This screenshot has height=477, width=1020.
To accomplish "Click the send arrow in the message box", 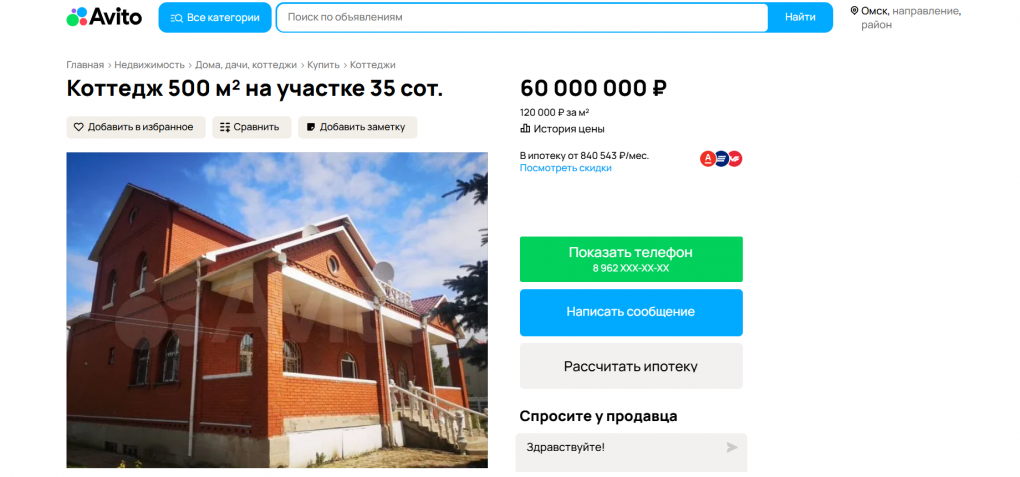I will [732, 447].
